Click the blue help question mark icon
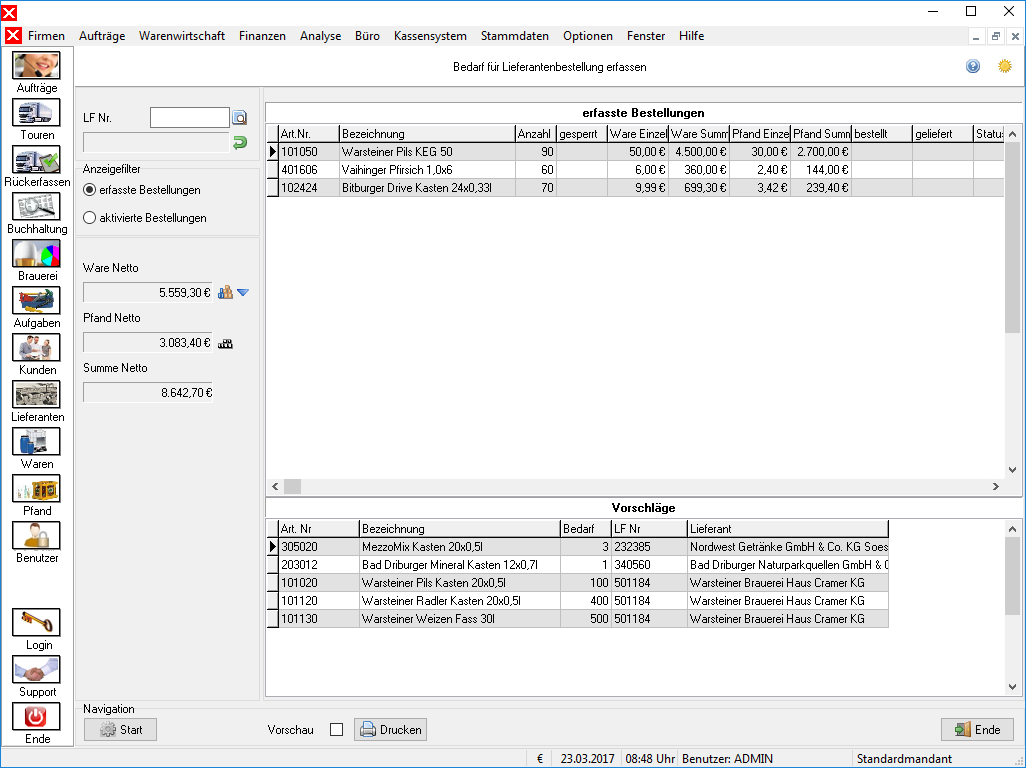The height and width of the screenshot is (768, 1026). coord(973,66)
